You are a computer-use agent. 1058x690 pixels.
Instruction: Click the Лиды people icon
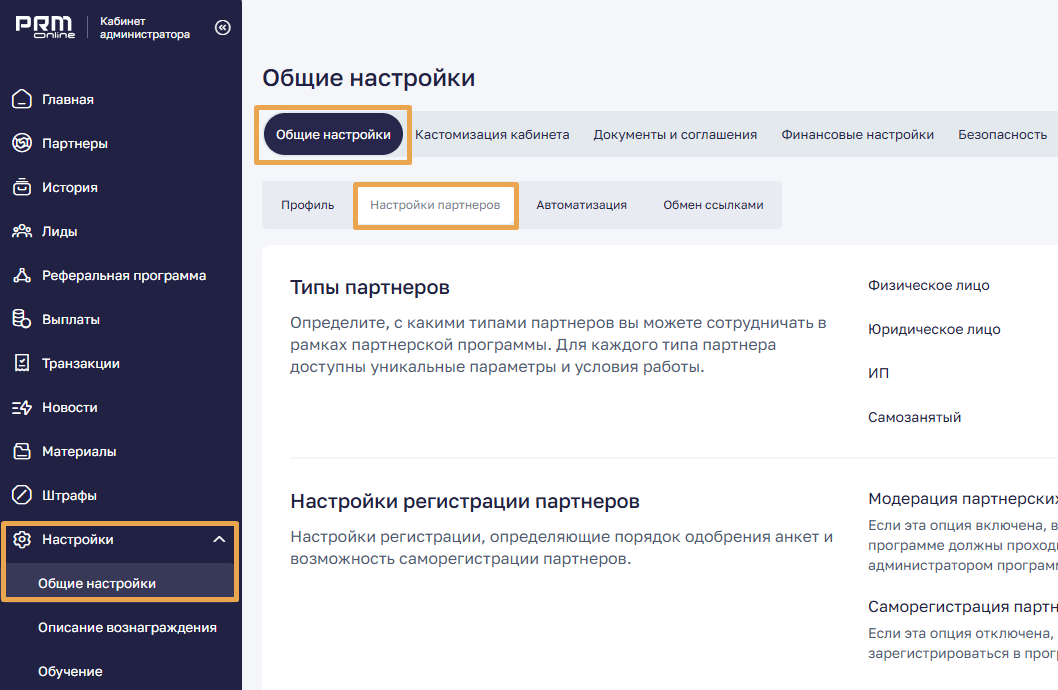[22, 231]
